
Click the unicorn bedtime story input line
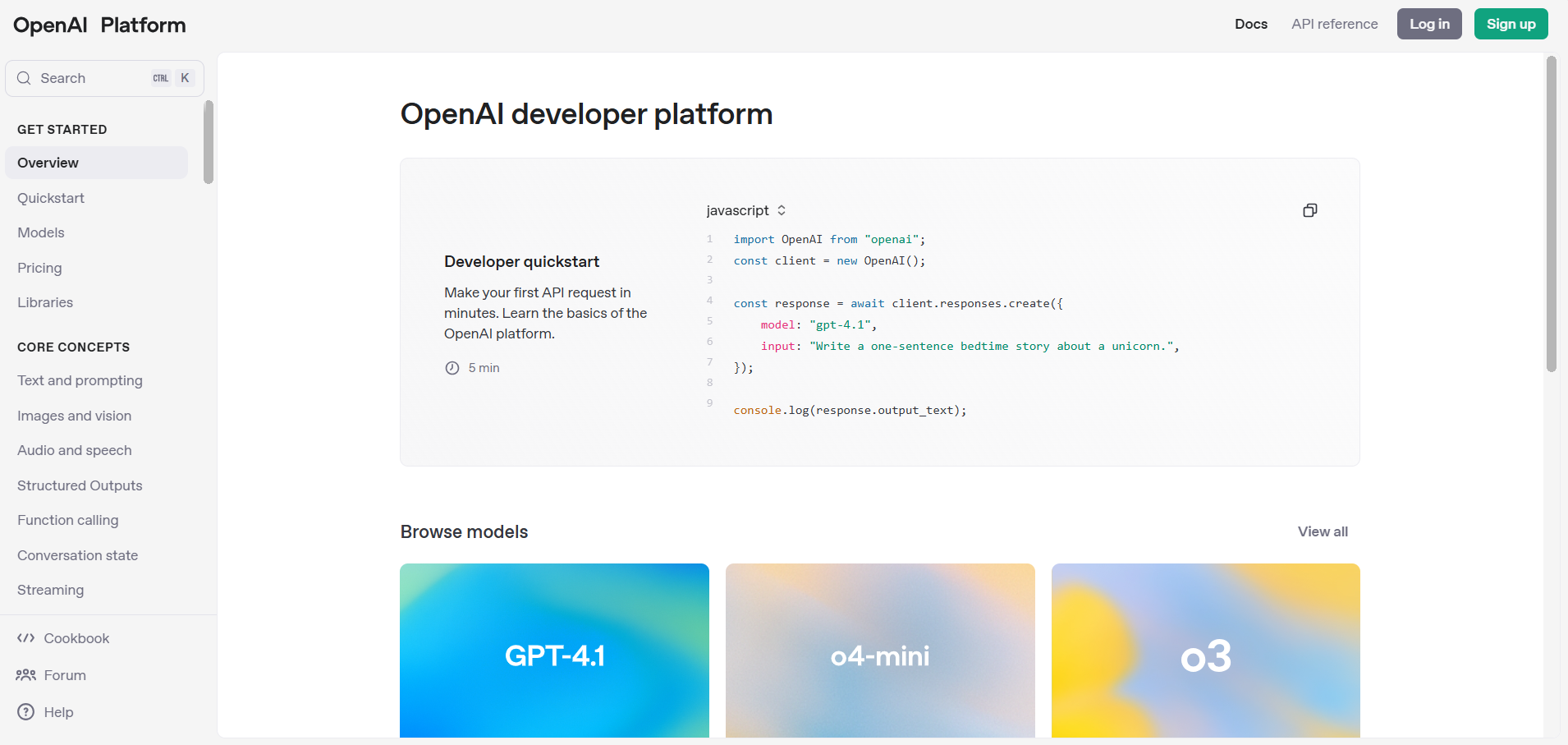click(x=970, y=346)
